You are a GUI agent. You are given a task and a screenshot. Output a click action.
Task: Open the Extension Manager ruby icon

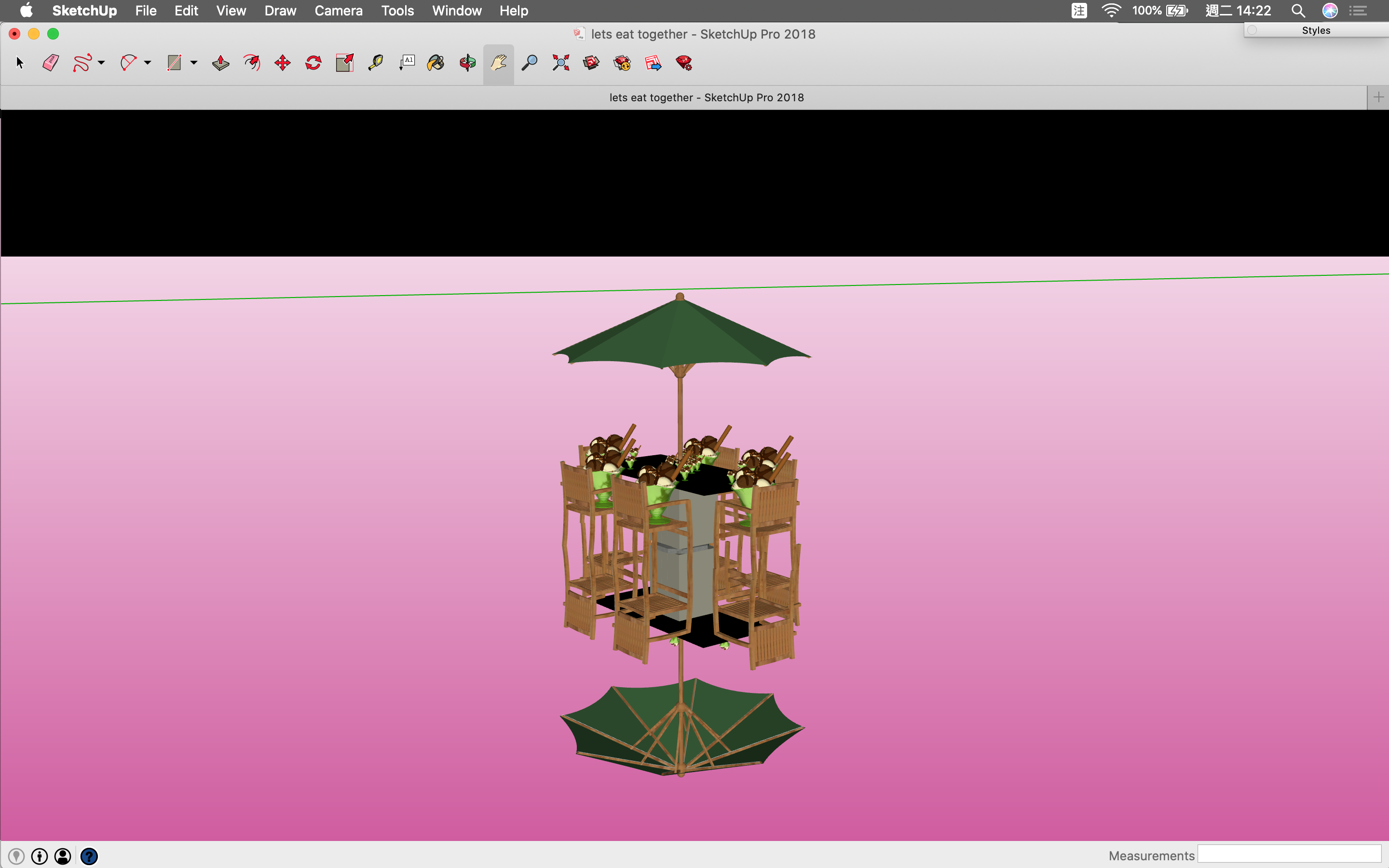coord(683,63)
